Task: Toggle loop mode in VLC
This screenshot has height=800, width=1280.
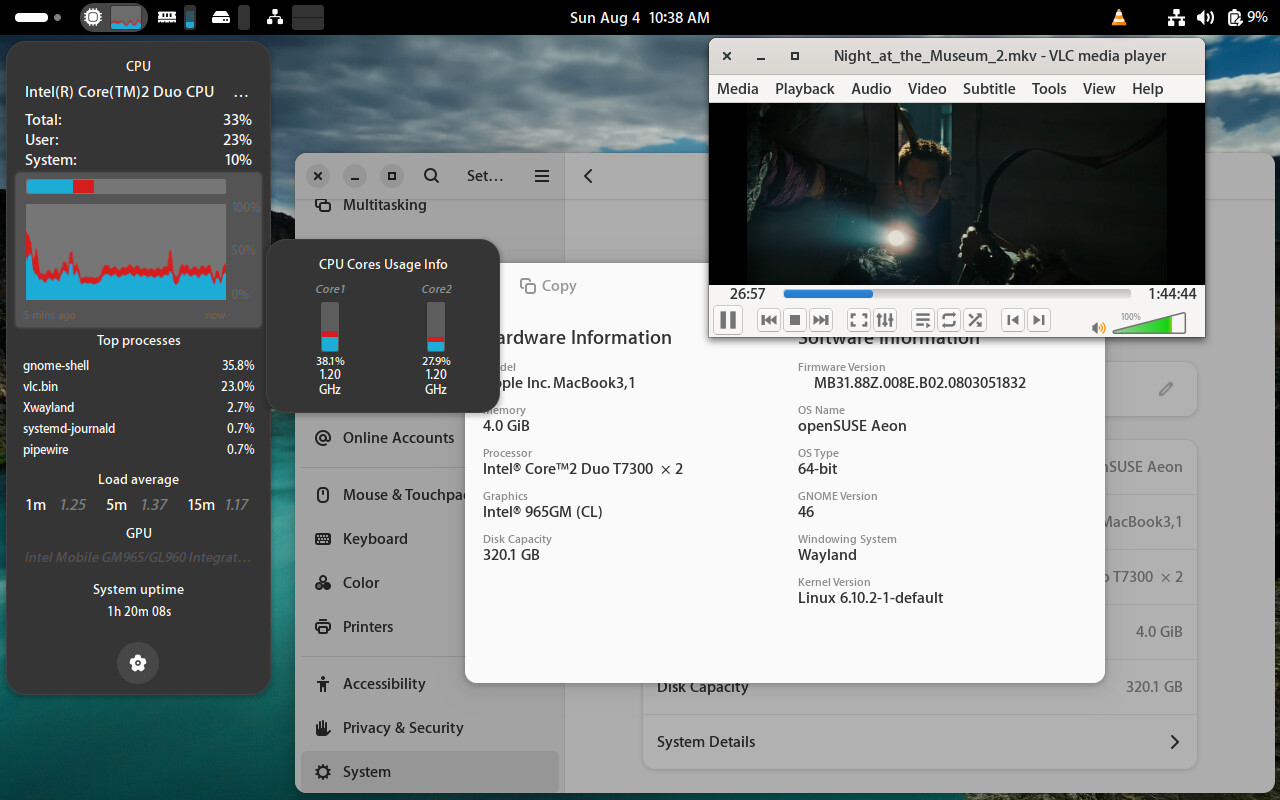Action: (949, 320)
